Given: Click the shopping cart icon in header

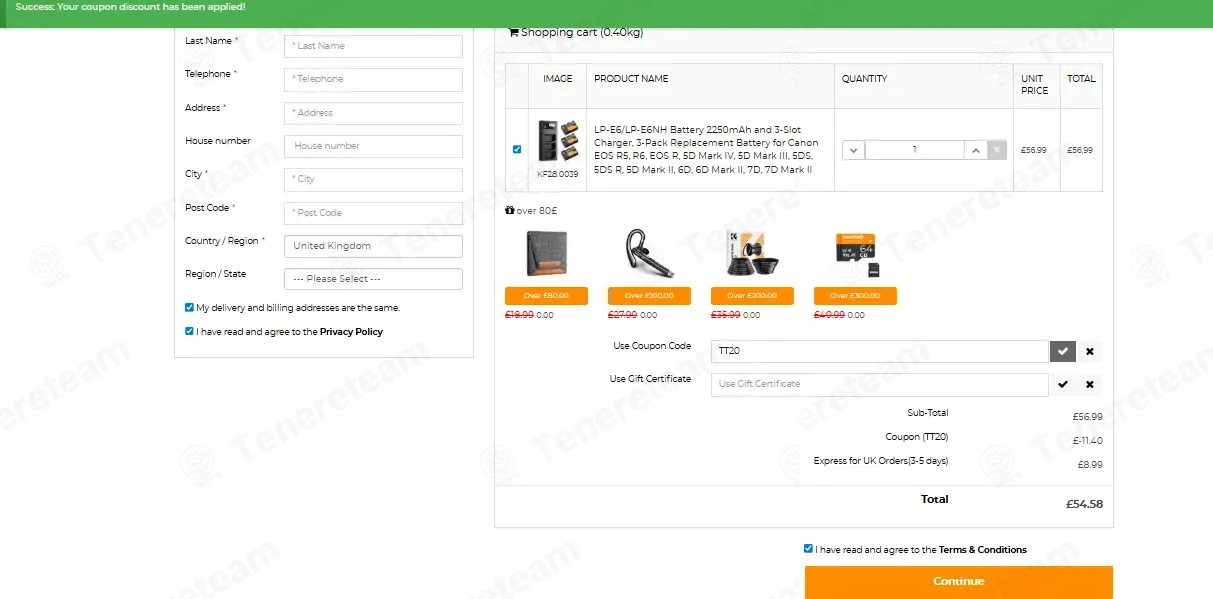Looking at the screenshot, I should pyautogui.click(x=513, y=32).
